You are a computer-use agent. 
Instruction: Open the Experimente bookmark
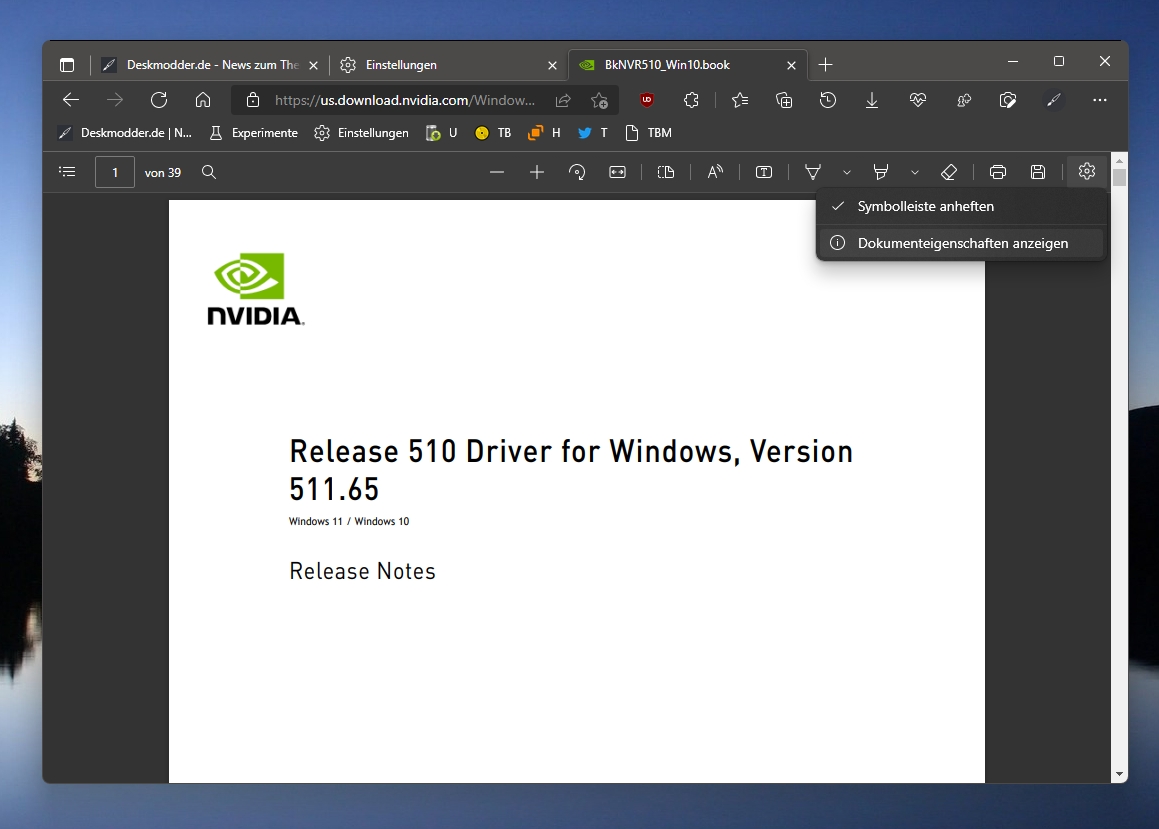(254, 133)
